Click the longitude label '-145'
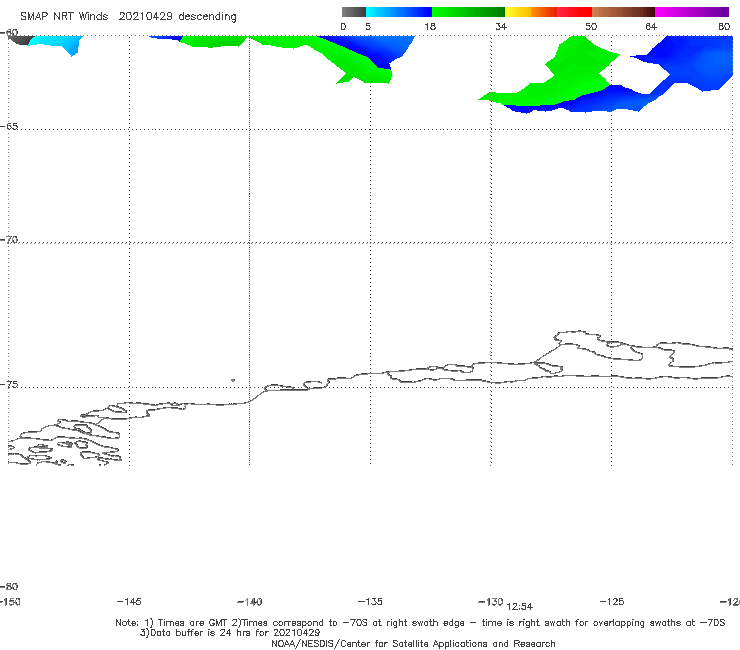Image resolution: width=740 pixels, height=650 pixels. (129, 601)
